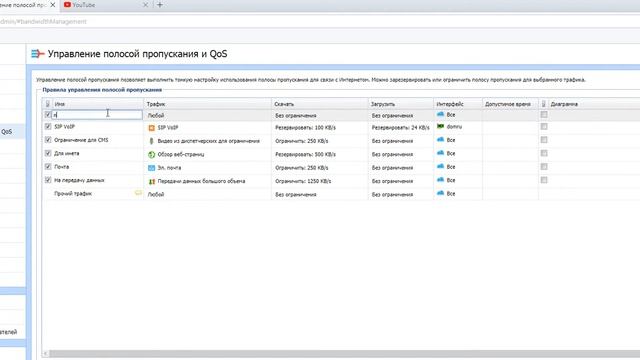Select the Почта rule name
This screenshot has height=360, width=640.
click(62, 167)
